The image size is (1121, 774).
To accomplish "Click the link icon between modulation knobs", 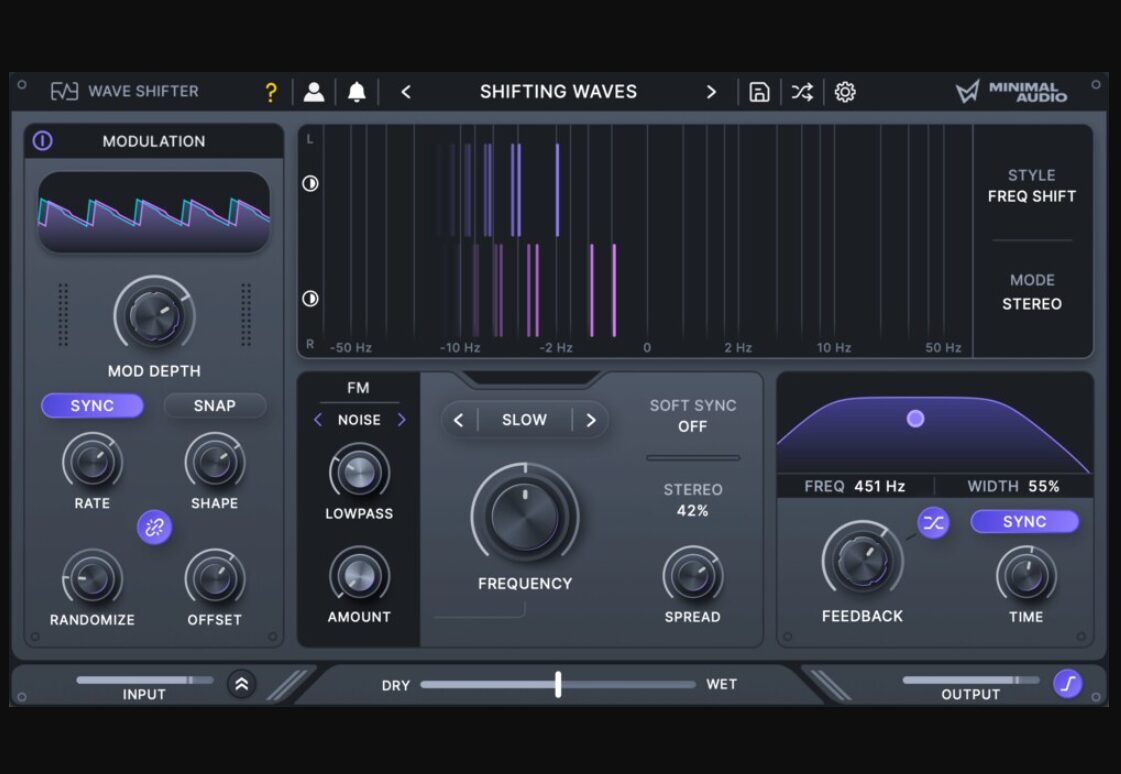I will (x=154, y=527).
